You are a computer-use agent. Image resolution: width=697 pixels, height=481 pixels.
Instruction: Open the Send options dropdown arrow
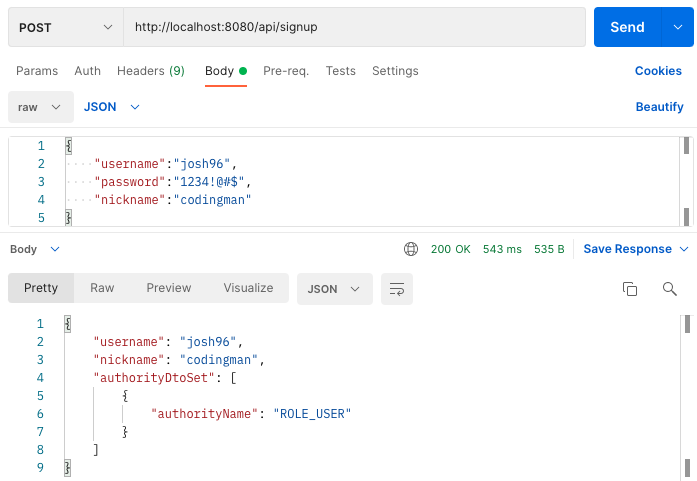[x=678, y=27]
